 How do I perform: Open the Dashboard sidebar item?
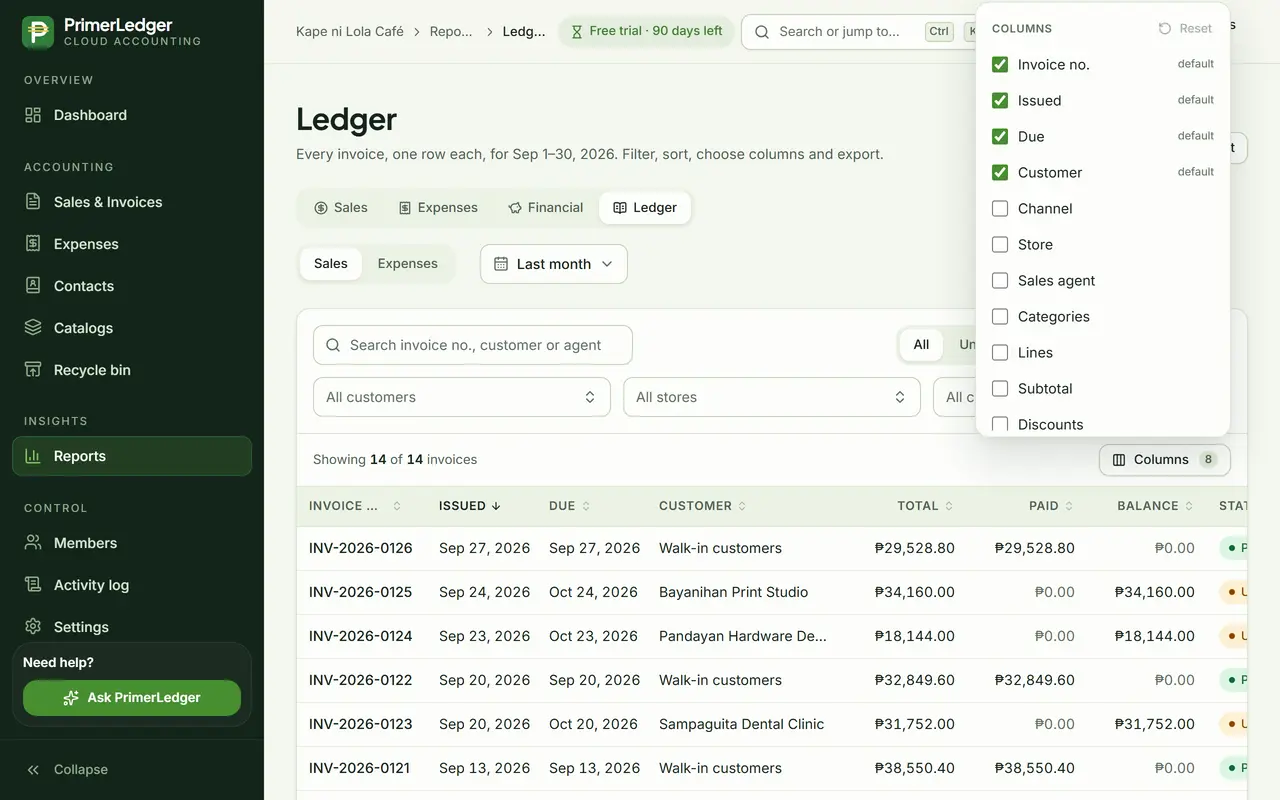point(132,115)
